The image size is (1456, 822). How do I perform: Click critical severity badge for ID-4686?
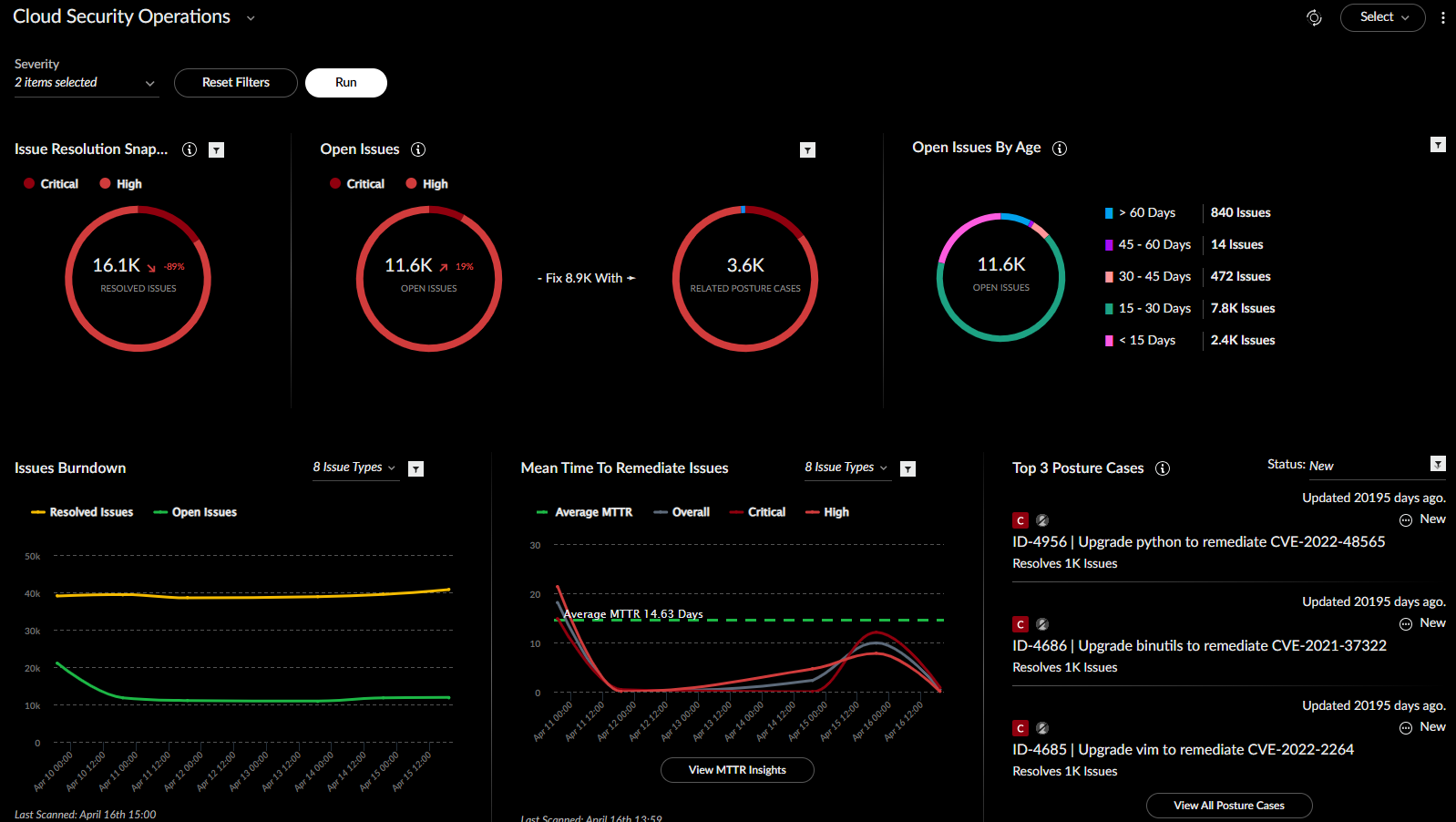[x=1020, y=624]
